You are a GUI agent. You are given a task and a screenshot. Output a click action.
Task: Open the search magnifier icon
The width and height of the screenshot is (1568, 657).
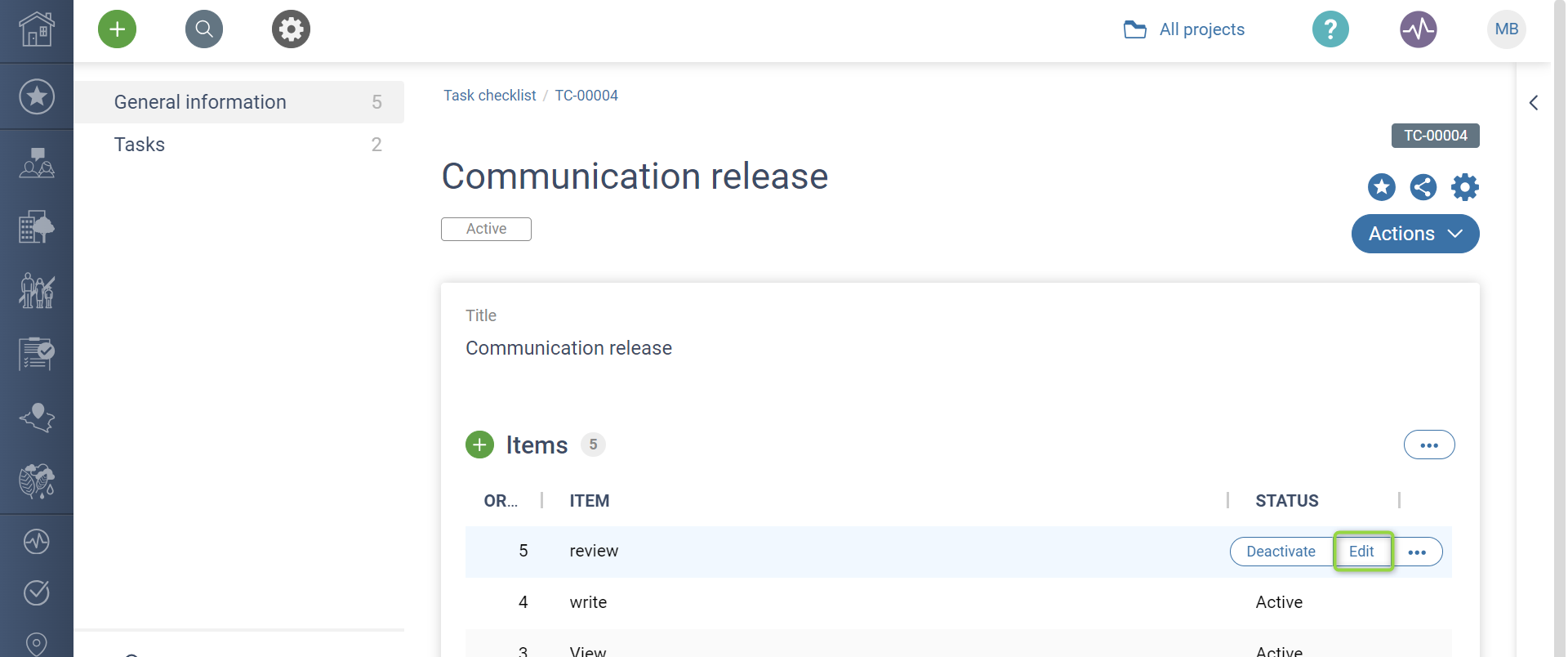click(204, 29)
